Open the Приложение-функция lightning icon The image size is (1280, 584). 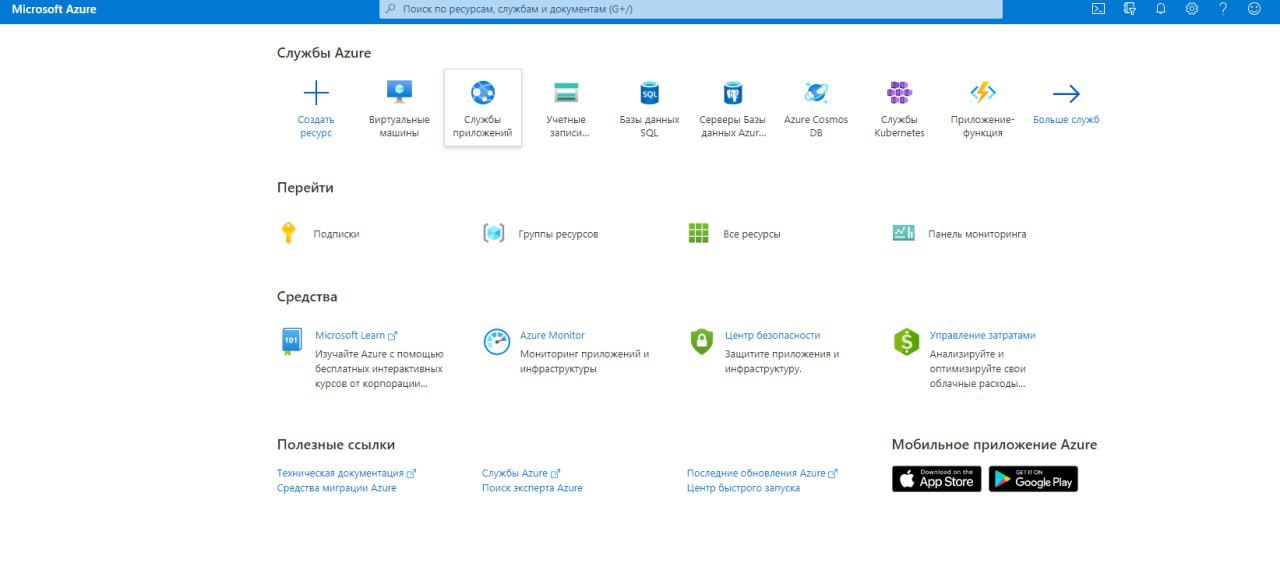pos(983,93)
